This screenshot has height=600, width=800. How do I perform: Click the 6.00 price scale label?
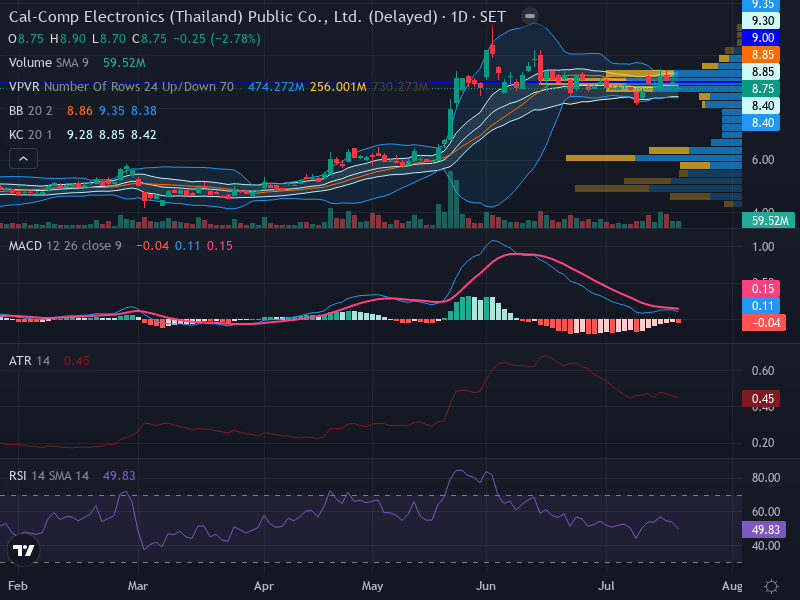pos(763,160)
